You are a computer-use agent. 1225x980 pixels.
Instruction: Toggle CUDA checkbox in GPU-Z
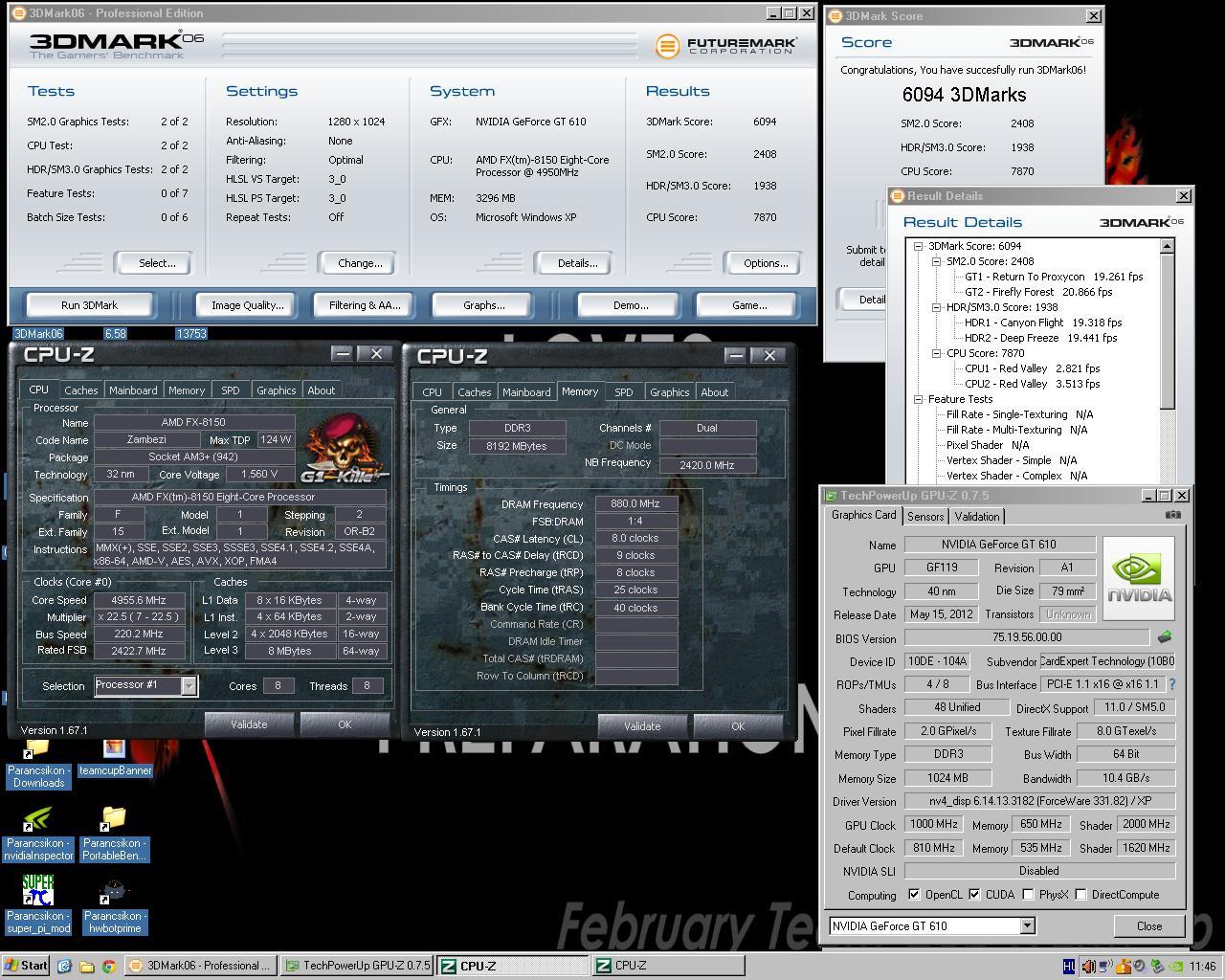974,895
